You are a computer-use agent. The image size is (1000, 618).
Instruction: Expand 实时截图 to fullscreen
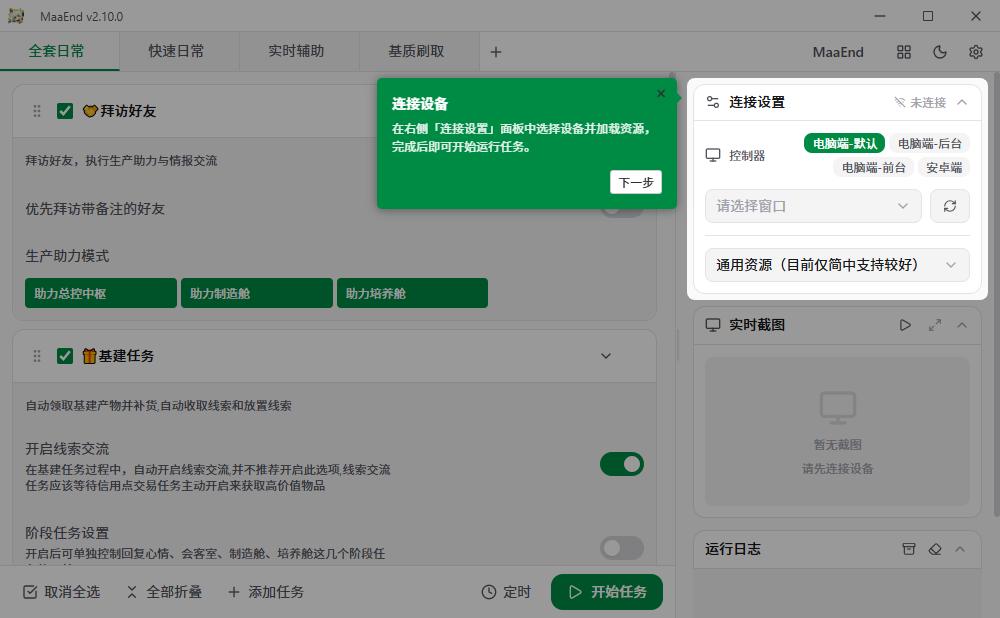(x=935, y=325)
